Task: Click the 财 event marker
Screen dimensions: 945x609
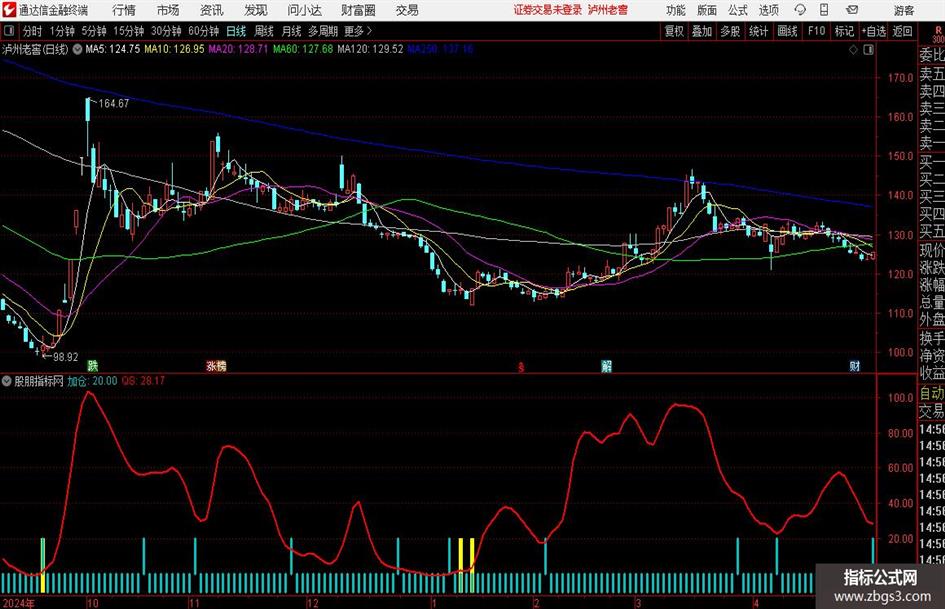Action: click(855, 365)
